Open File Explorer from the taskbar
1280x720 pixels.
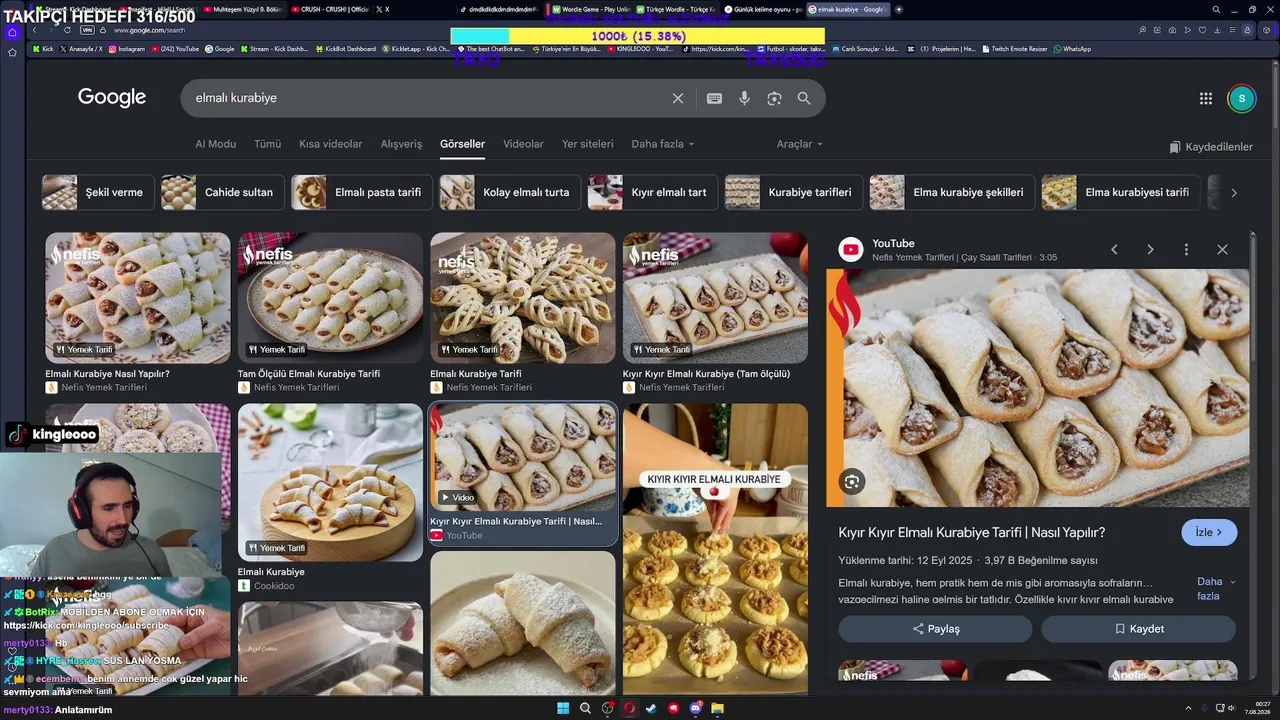pyautogui.click(x=717, y=708)
